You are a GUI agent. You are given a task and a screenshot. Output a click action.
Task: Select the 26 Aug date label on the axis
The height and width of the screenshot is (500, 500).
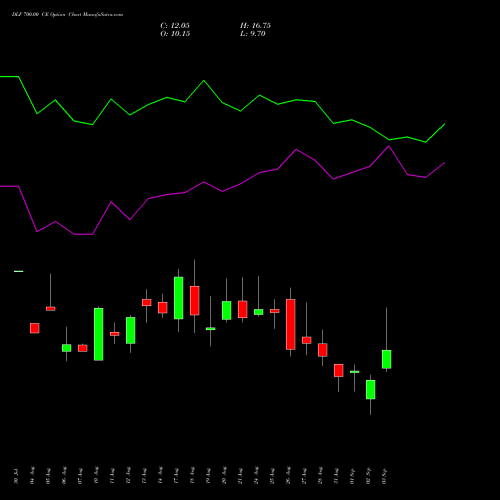coord(288,476)
